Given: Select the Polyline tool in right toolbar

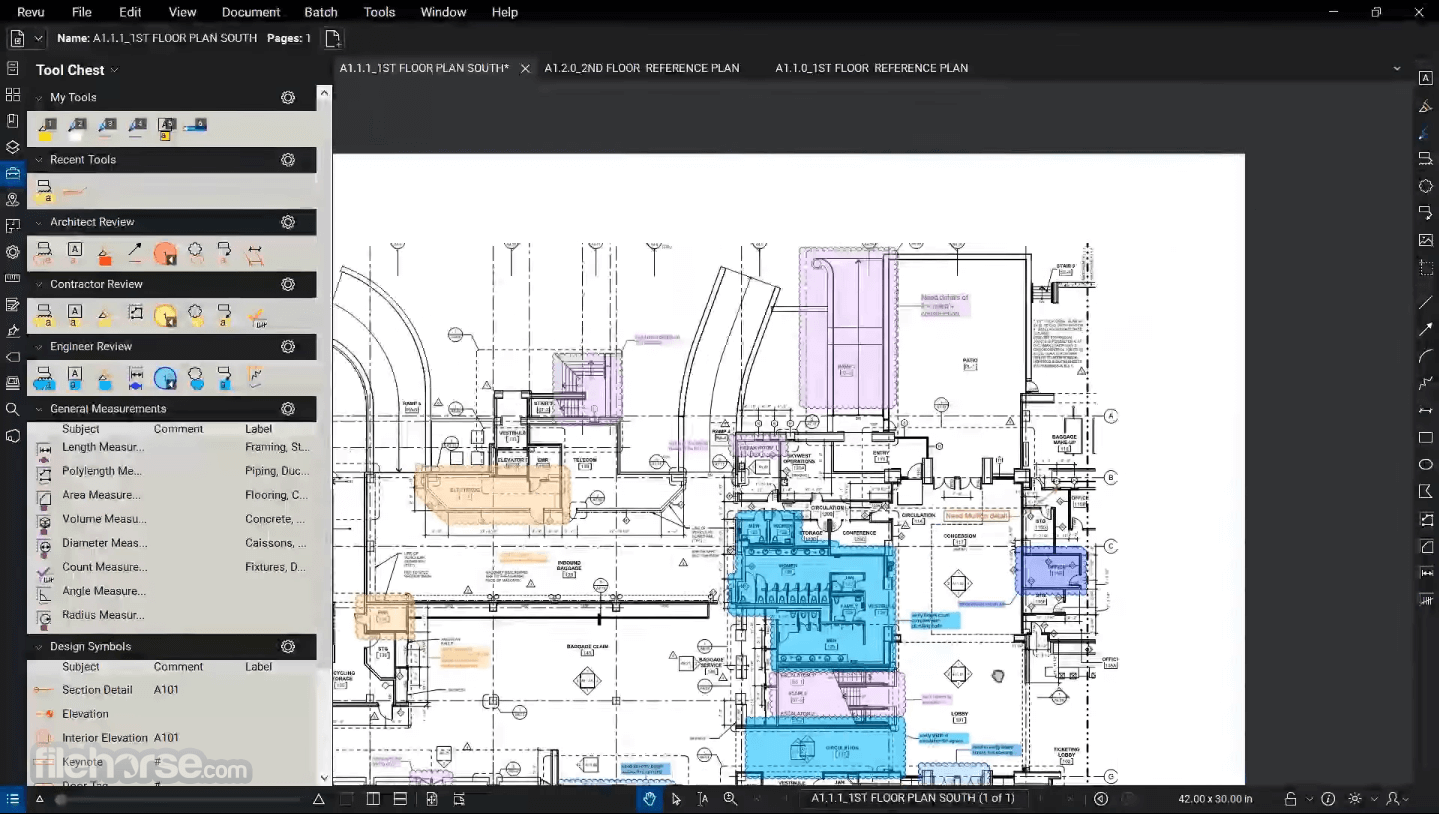Looking at the screenshot, I should [1426, 384].
